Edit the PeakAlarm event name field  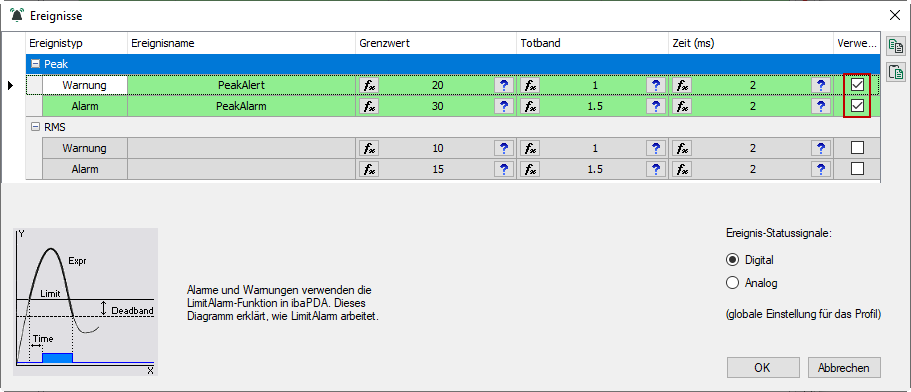pos(241,106)
